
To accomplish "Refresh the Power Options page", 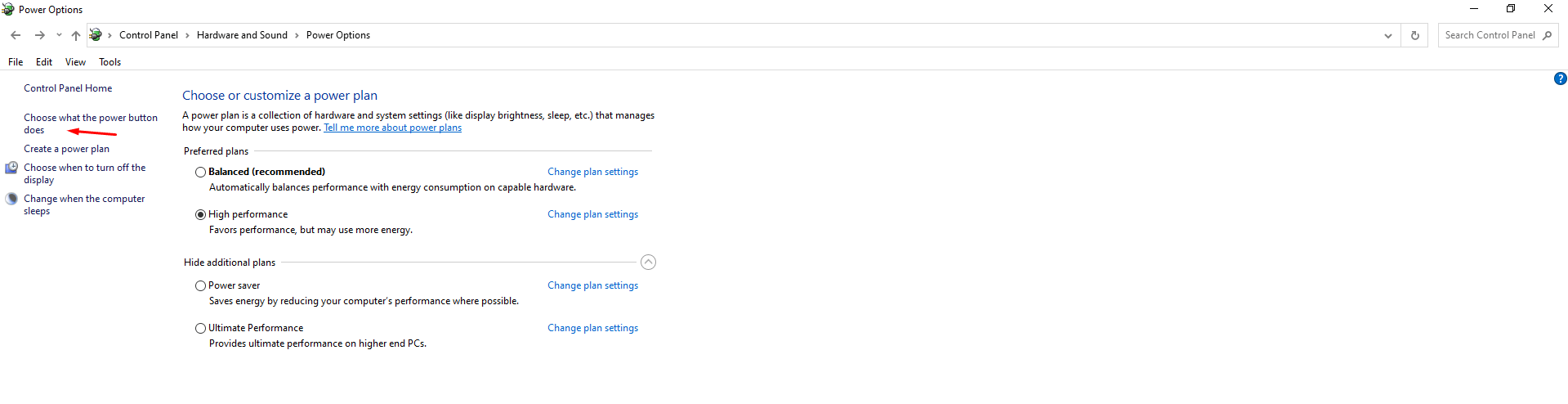I will 1414,35.
